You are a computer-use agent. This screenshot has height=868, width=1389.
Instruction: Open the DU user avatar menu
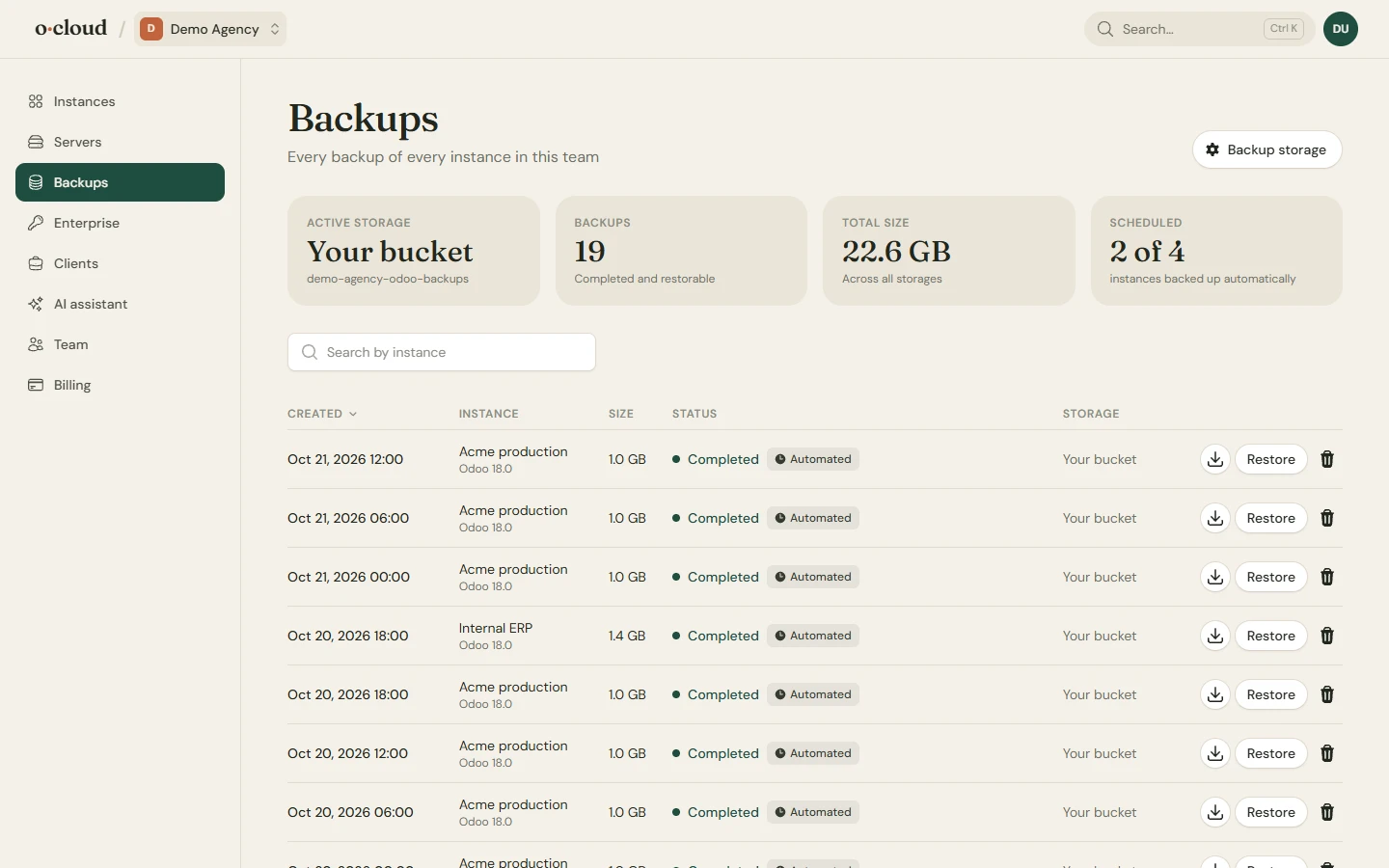point(1341,29)
